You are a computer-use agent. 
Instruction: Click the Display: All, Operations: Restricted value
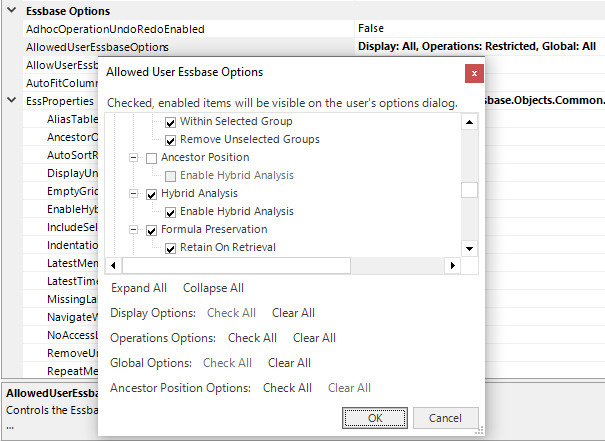pyautogui.click(x=477, y=46)
